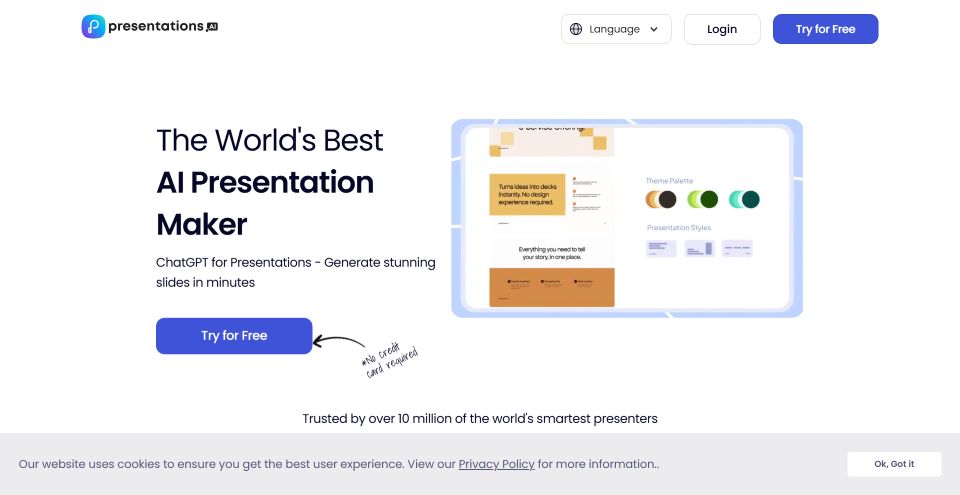Choose the first presentation style thumbnail
Screen dimensions: 960x495
tap(661, 248)
